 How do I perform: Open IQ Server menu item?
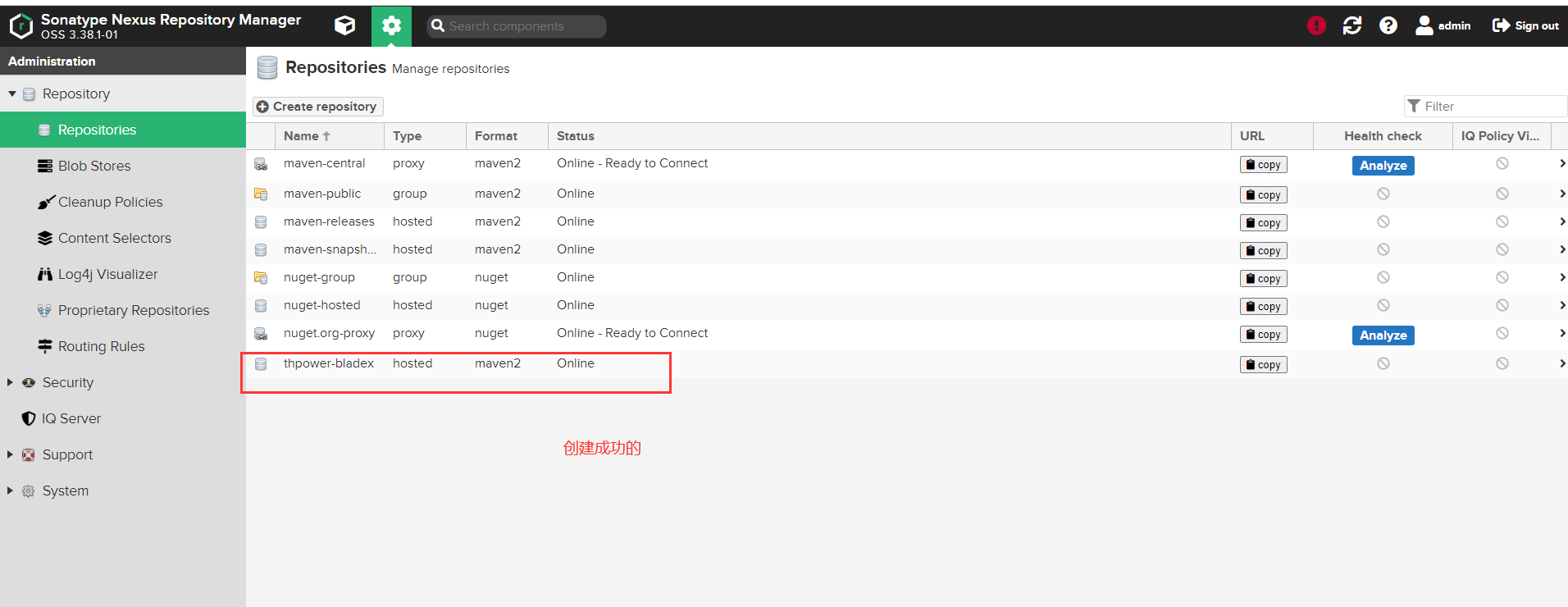[x=123, y=418]
